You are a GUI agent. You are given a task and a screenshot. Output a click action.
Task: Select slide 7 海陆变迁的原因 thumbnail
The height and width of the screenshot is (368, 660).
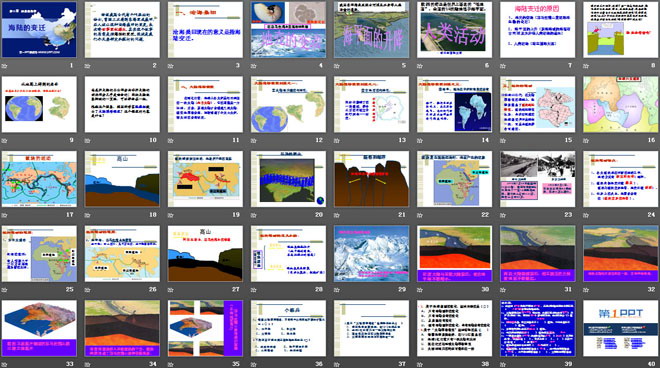click(538, 29)
